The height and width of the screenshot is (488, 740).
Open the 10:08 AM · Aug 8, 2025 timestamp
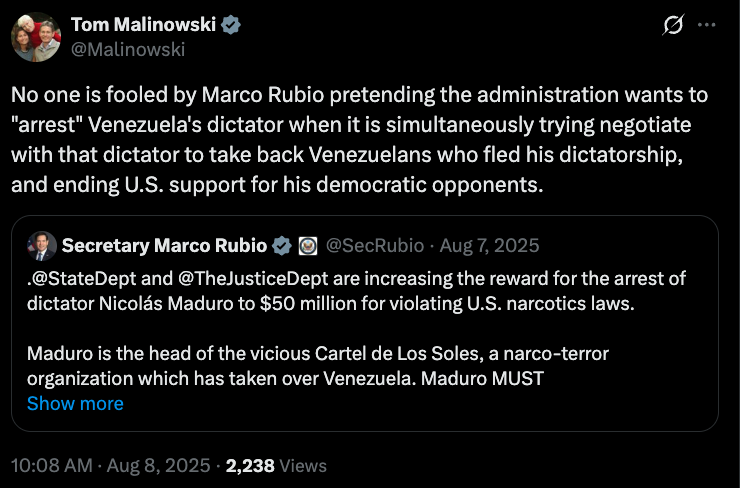click(x=110, y=466)
